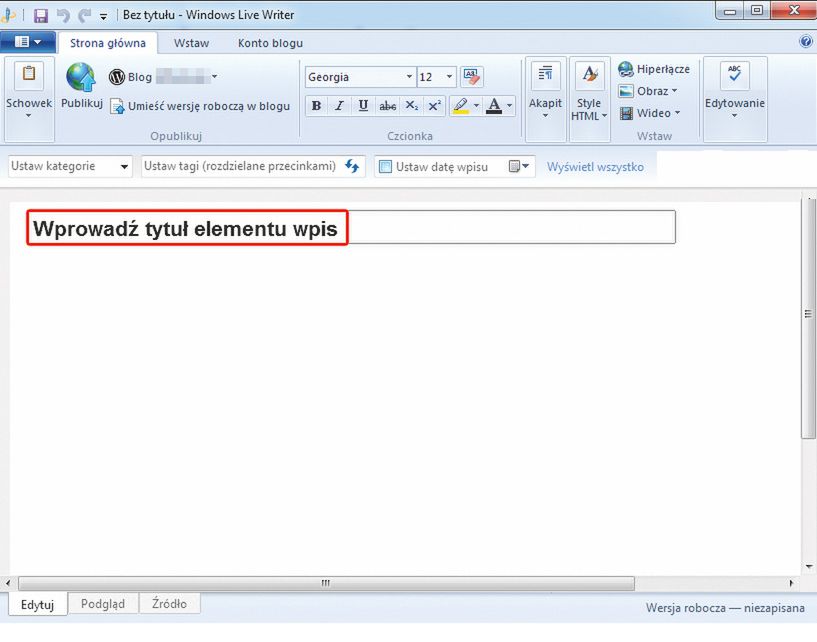This screenshot has width=817, height=642.
Task: Click Umieść wersję roboczą w blogu
Action: 201,106
